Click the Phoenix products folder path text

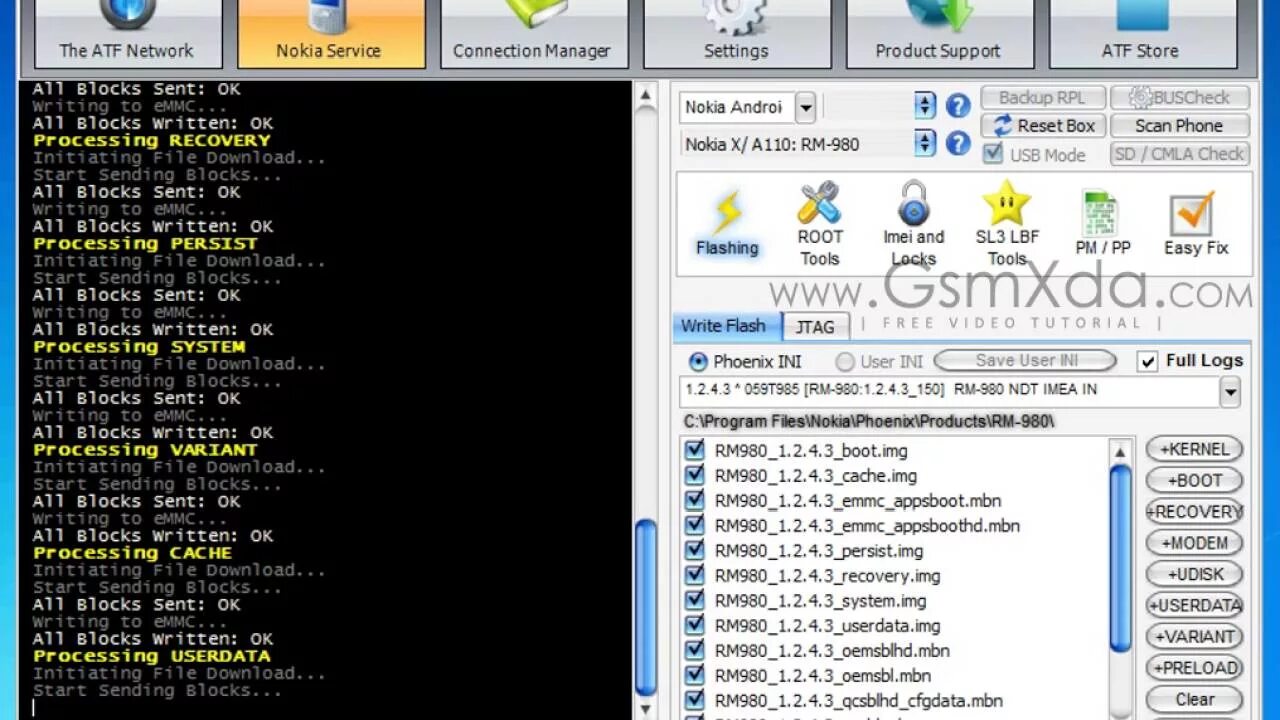(x=869, y=421)
